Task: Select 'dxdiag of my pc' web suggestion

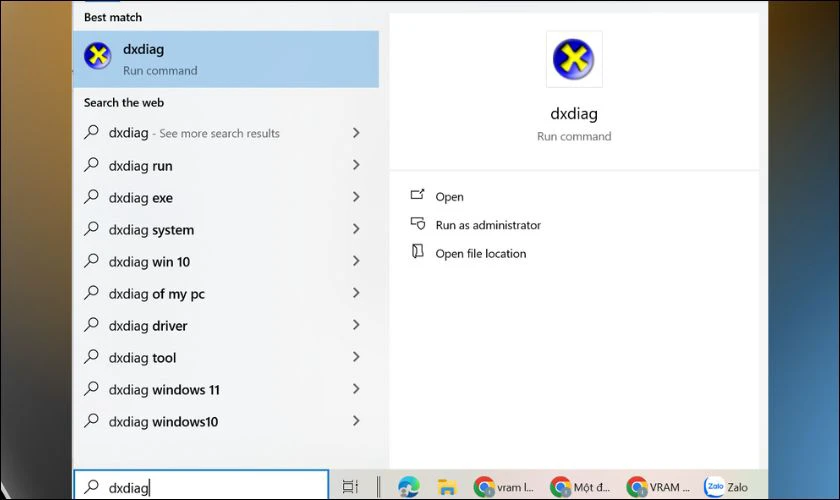Action: click(x=156, y=294)
